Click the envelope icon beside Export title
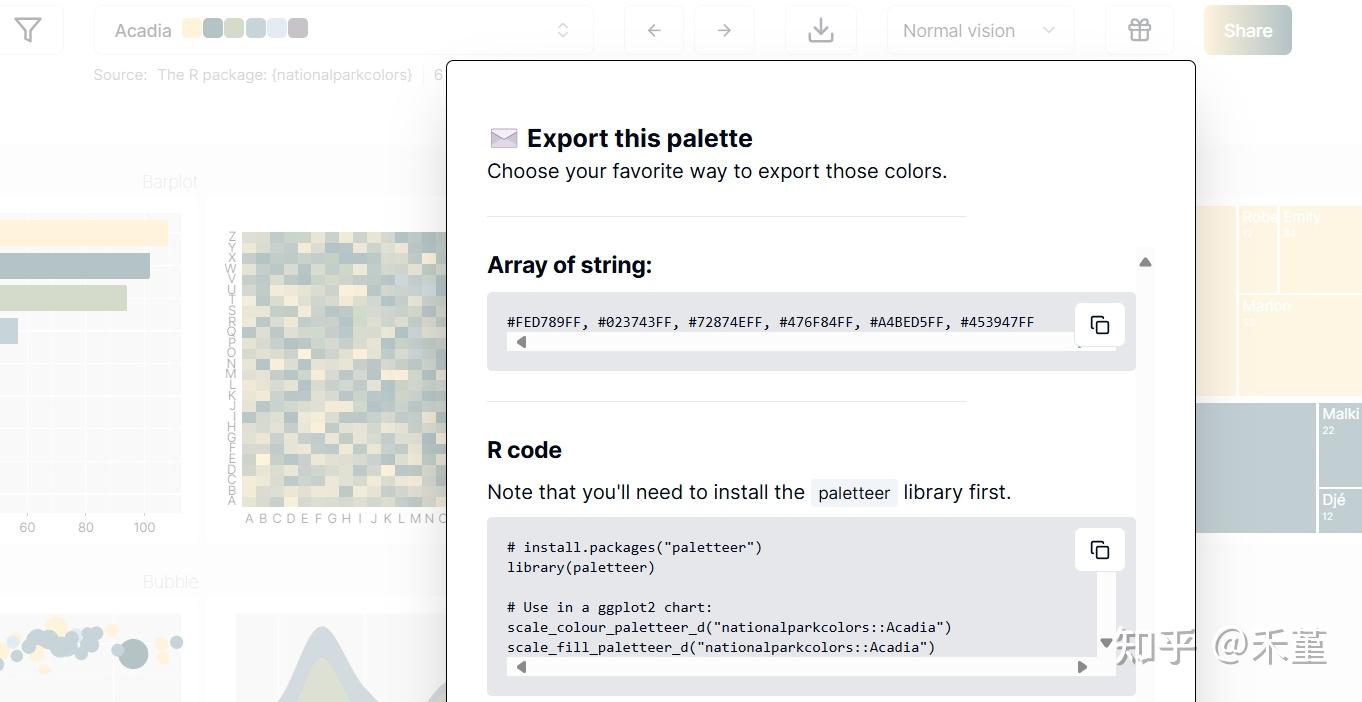The image size is (1362, 702). 504,138
